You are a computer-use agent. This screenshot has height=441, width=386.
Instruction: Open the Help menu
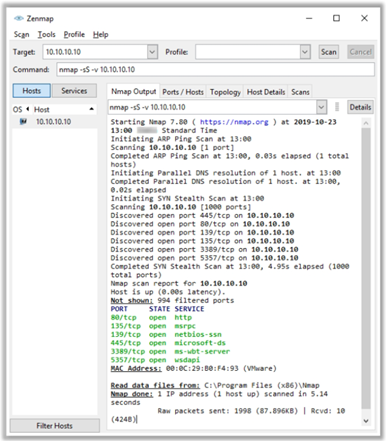click(x=100, y=35)
